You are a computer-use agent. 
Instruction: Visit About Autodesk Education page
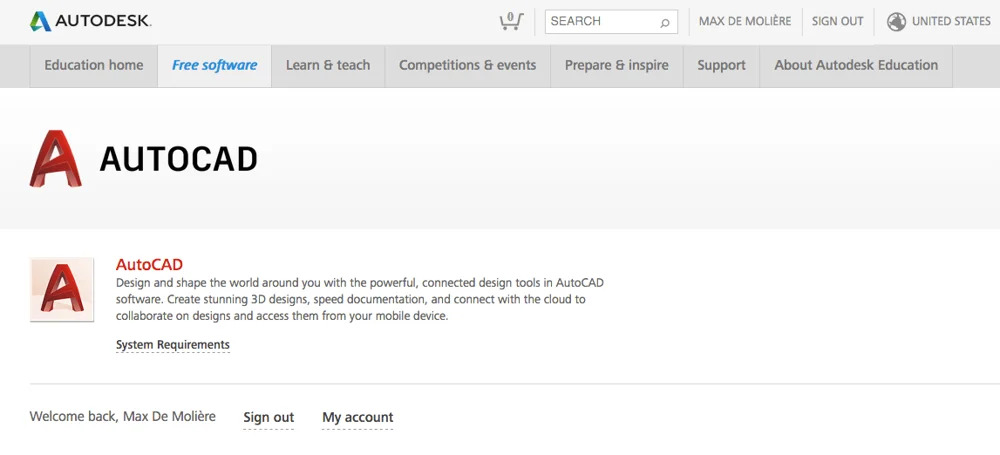[856, 65]
